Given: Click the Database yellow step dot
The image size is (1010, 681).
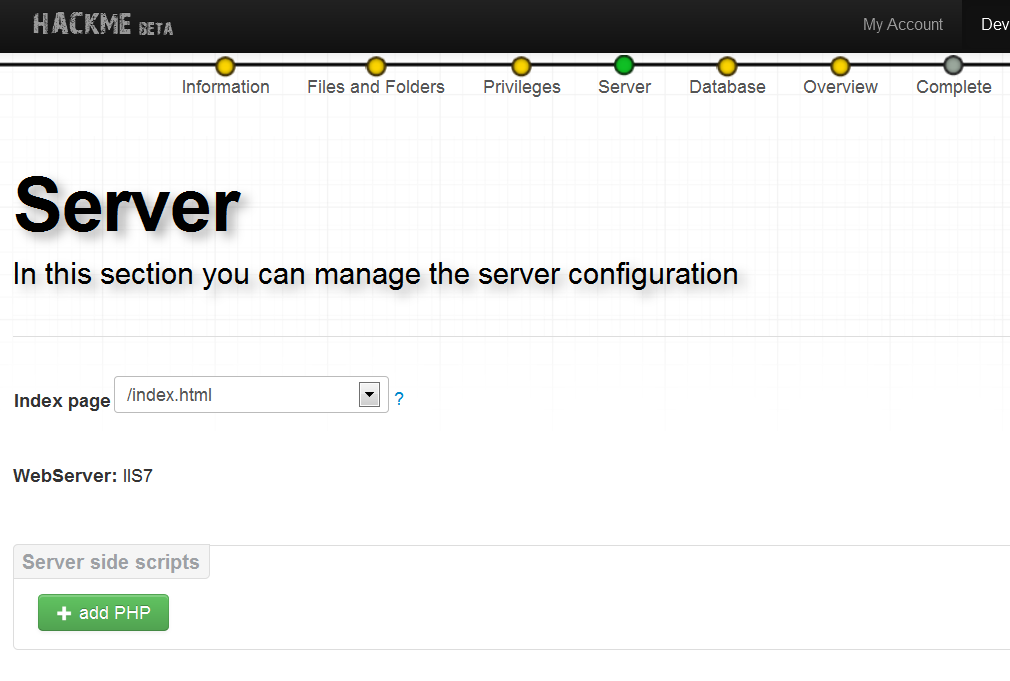Looking at the screenshot, I should coord(727,66).
